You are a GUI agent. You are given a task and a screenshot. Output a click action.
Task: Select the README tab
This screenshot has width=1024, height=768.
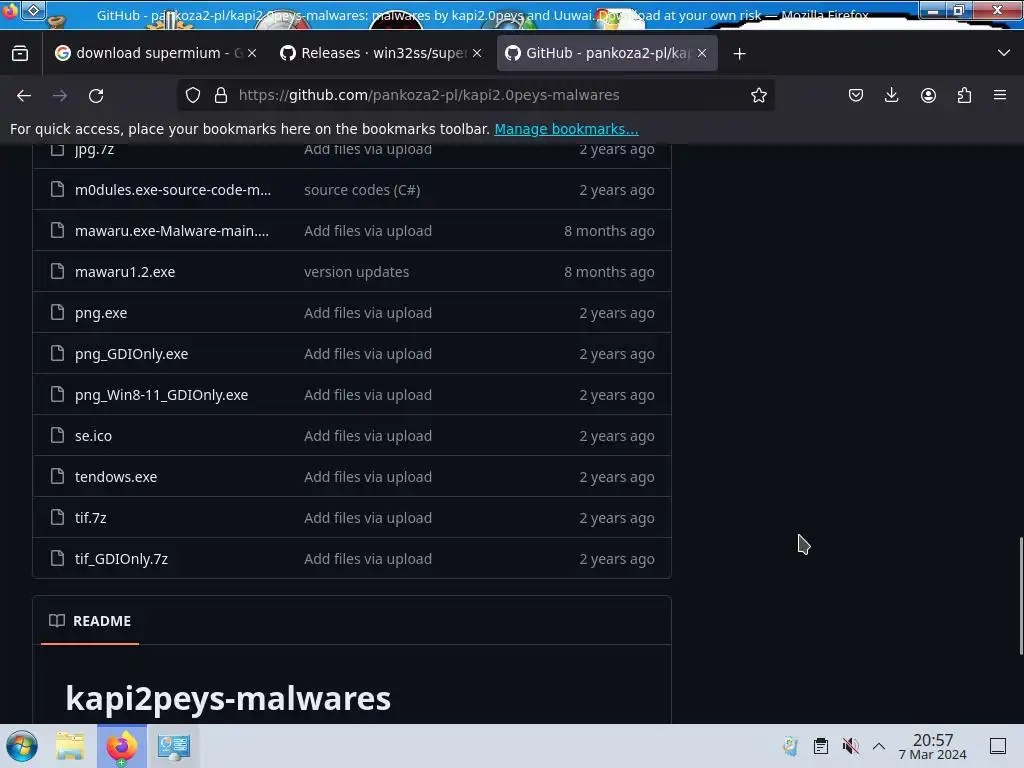(x=90, y=621)
